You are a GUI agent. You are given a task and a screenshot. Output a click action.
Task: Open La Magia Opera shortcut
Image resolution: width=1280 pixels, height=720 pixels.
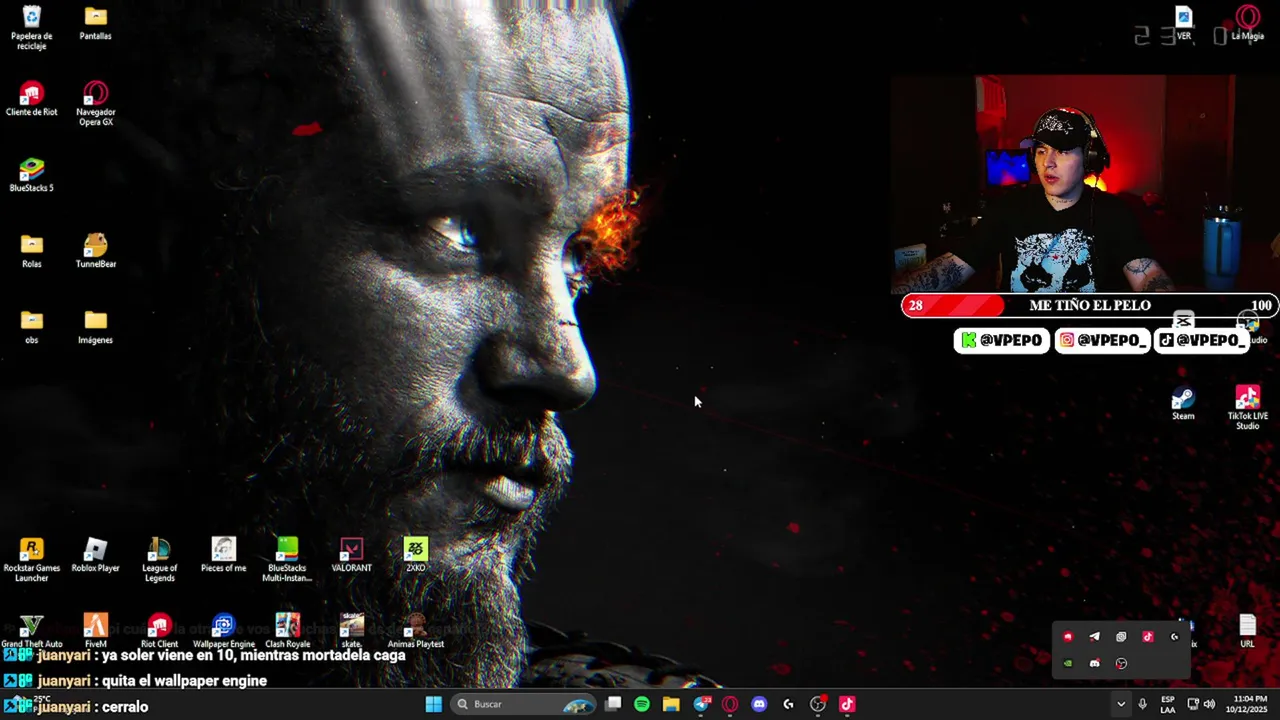(1247, 23)
